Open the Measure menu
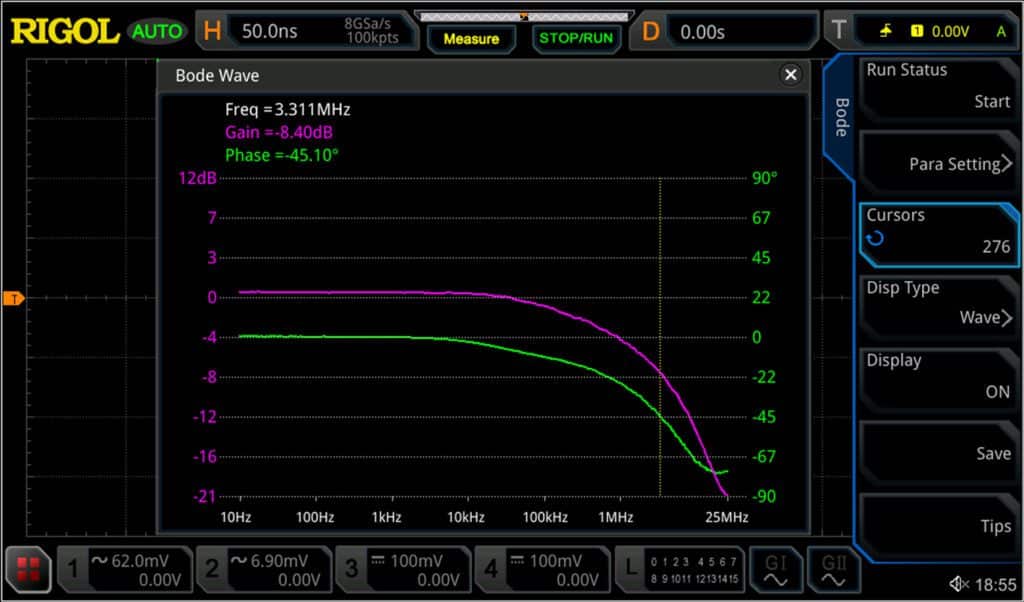The image size is (1024, 602). tap(471, 38)
